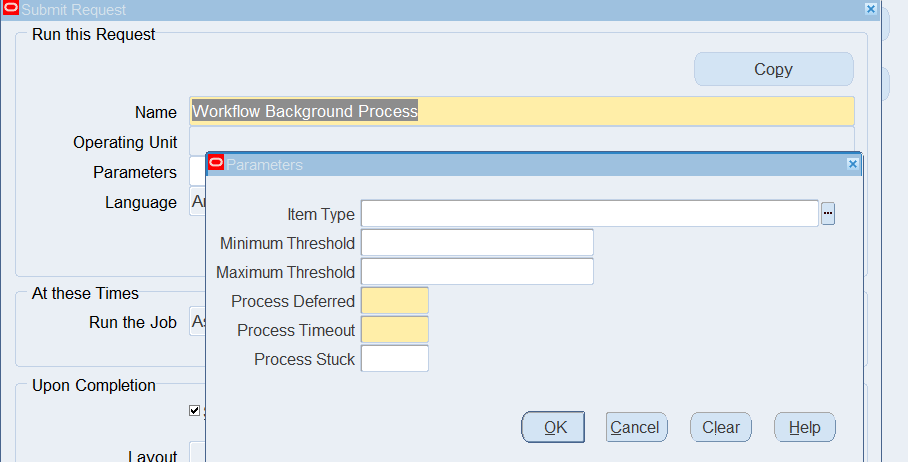Open Help for the Parameters dialog
Screen dimensions: 908x462
click(x=804, y=427)
